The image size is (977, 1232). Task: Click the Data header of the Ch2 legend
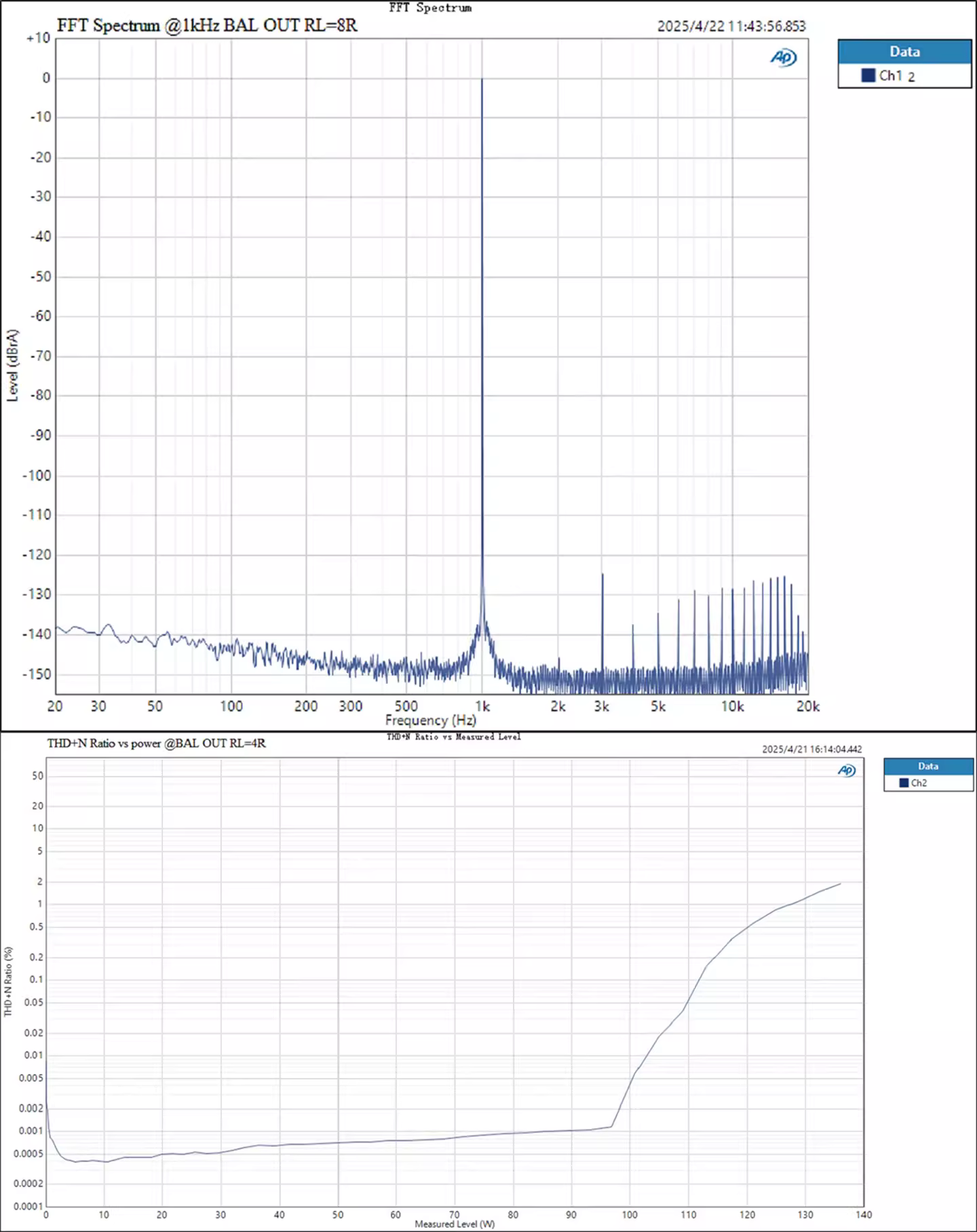(x=928, y=766)
